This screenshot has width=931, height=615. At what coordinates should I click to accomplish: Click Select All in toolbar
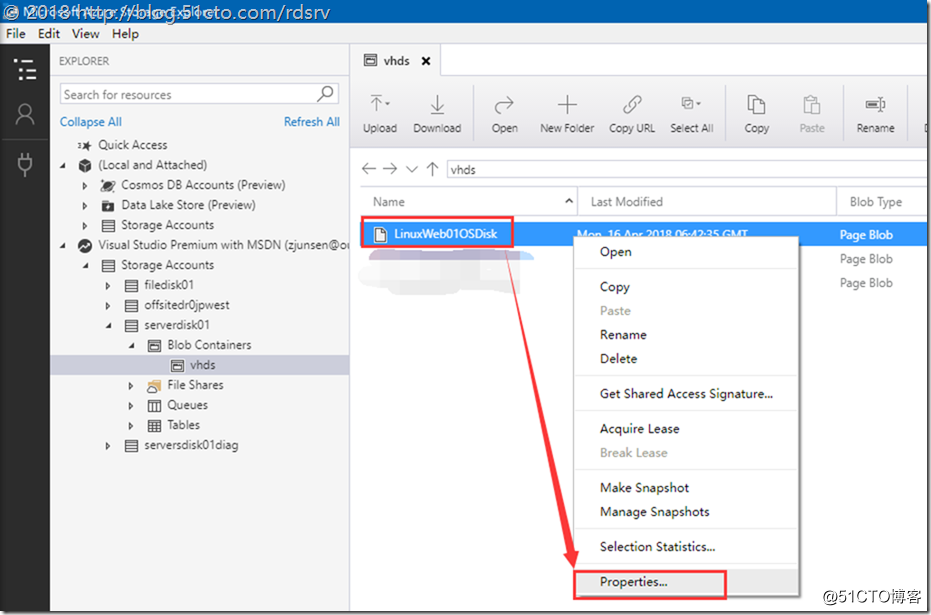click(x=692, y=113)
